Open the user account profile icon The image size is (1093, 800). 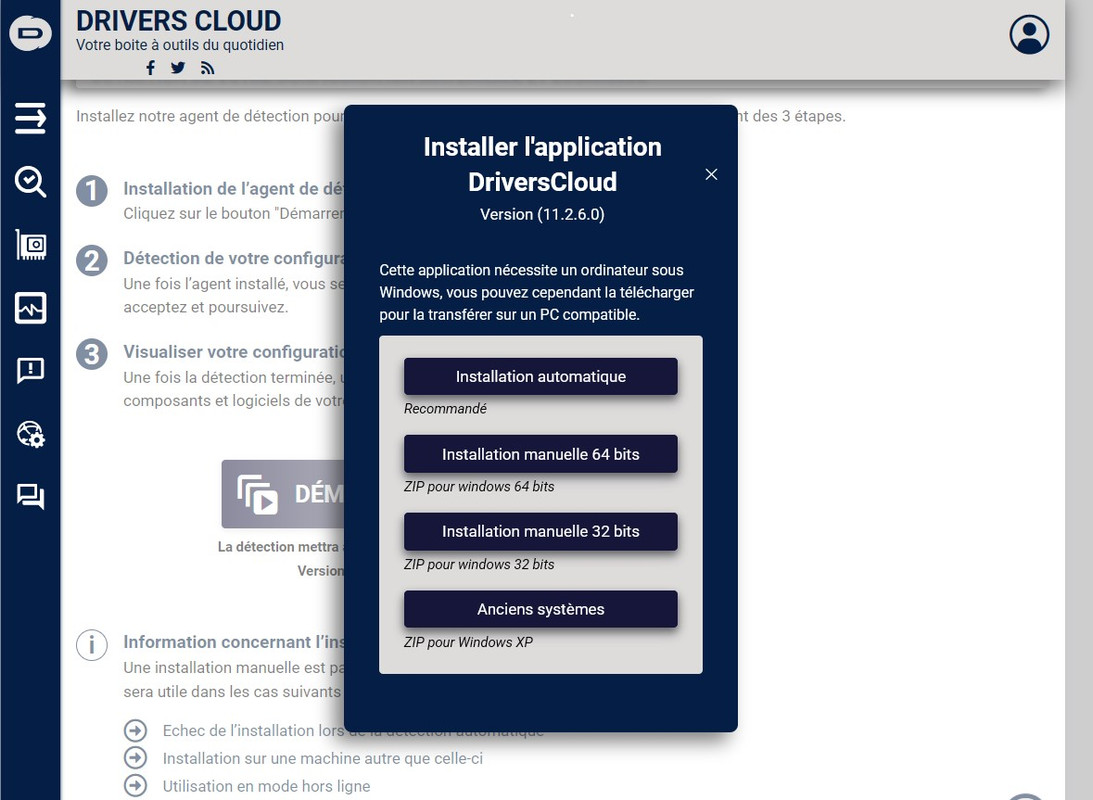click(1029, 34)
